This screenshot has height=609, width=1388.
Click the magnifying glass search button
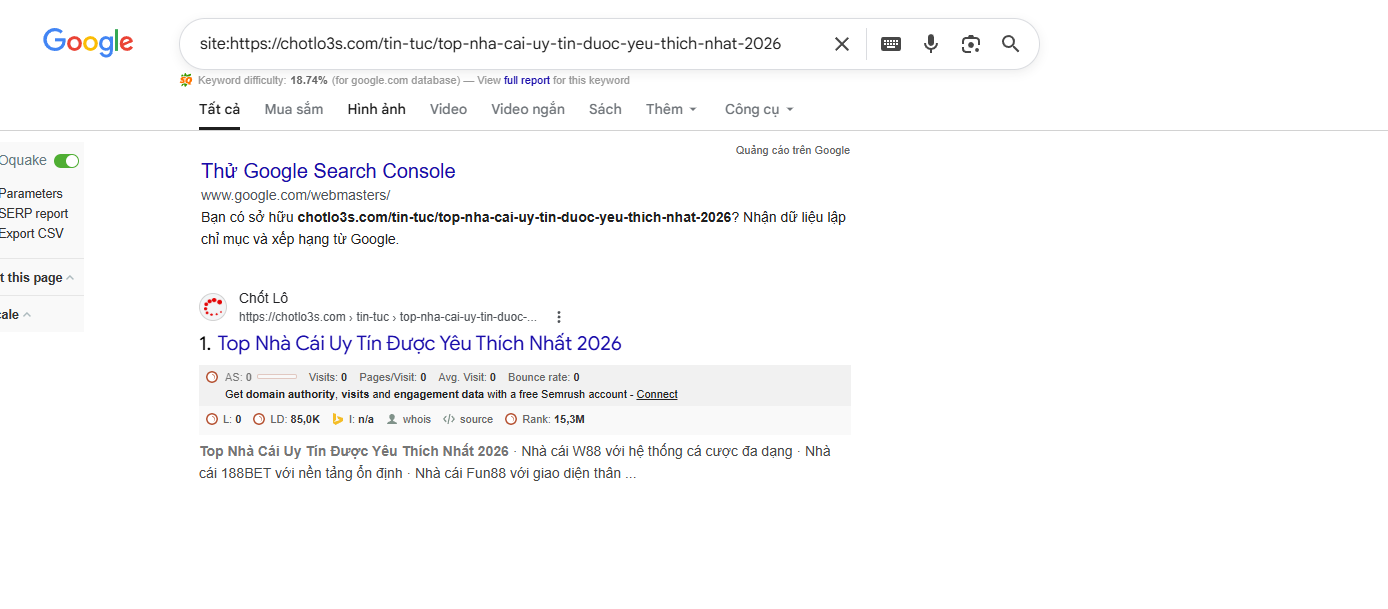pyautogui.click(x=1011, y=44)
